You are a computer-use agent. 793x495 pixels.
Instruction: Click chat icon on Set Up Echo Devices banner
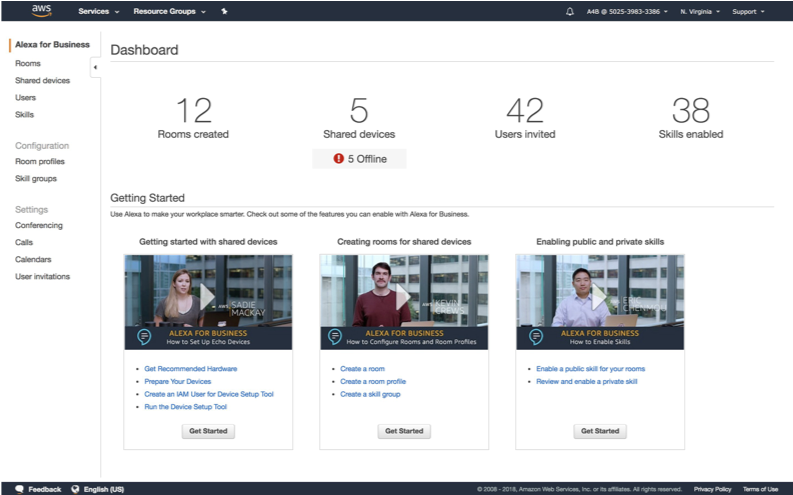tap(144, 336)
